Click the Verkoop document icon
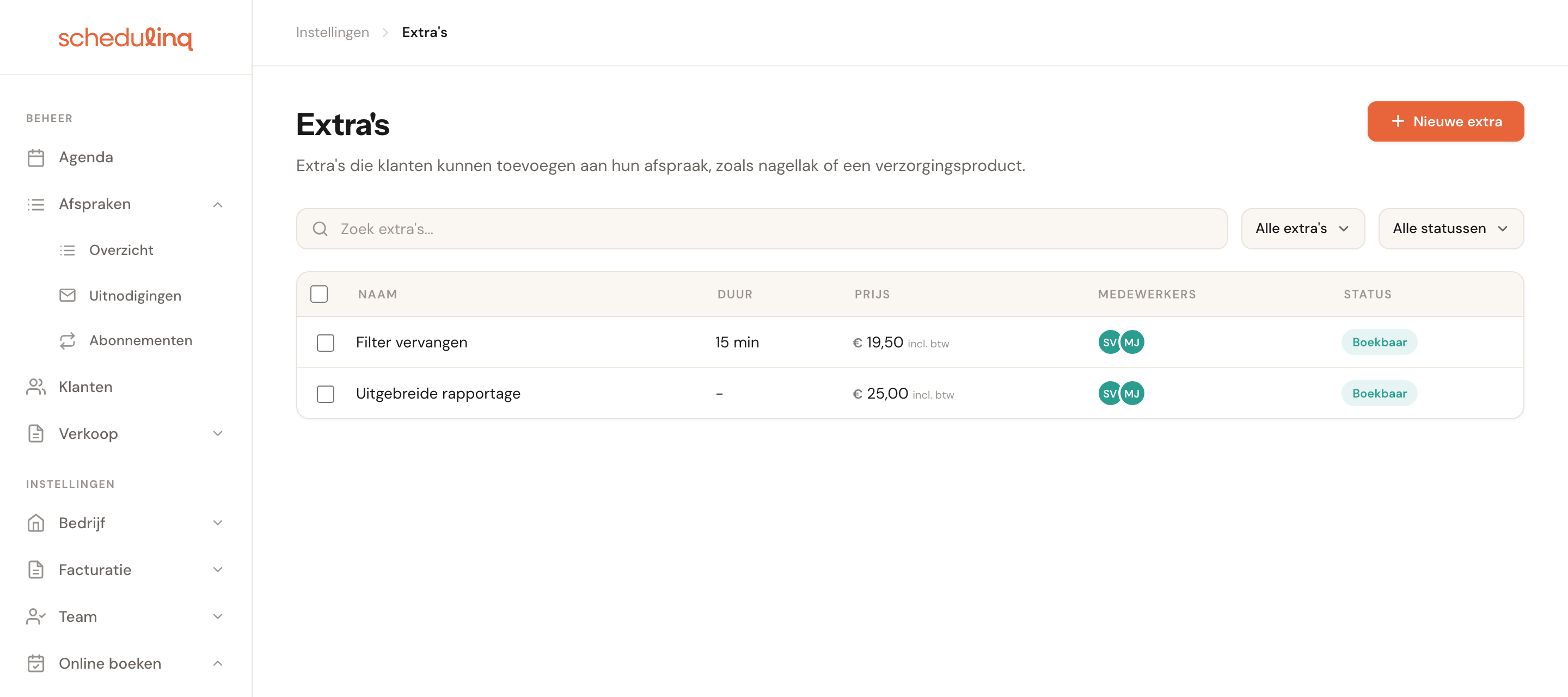Screen dimensions: 1568x697 36,433
